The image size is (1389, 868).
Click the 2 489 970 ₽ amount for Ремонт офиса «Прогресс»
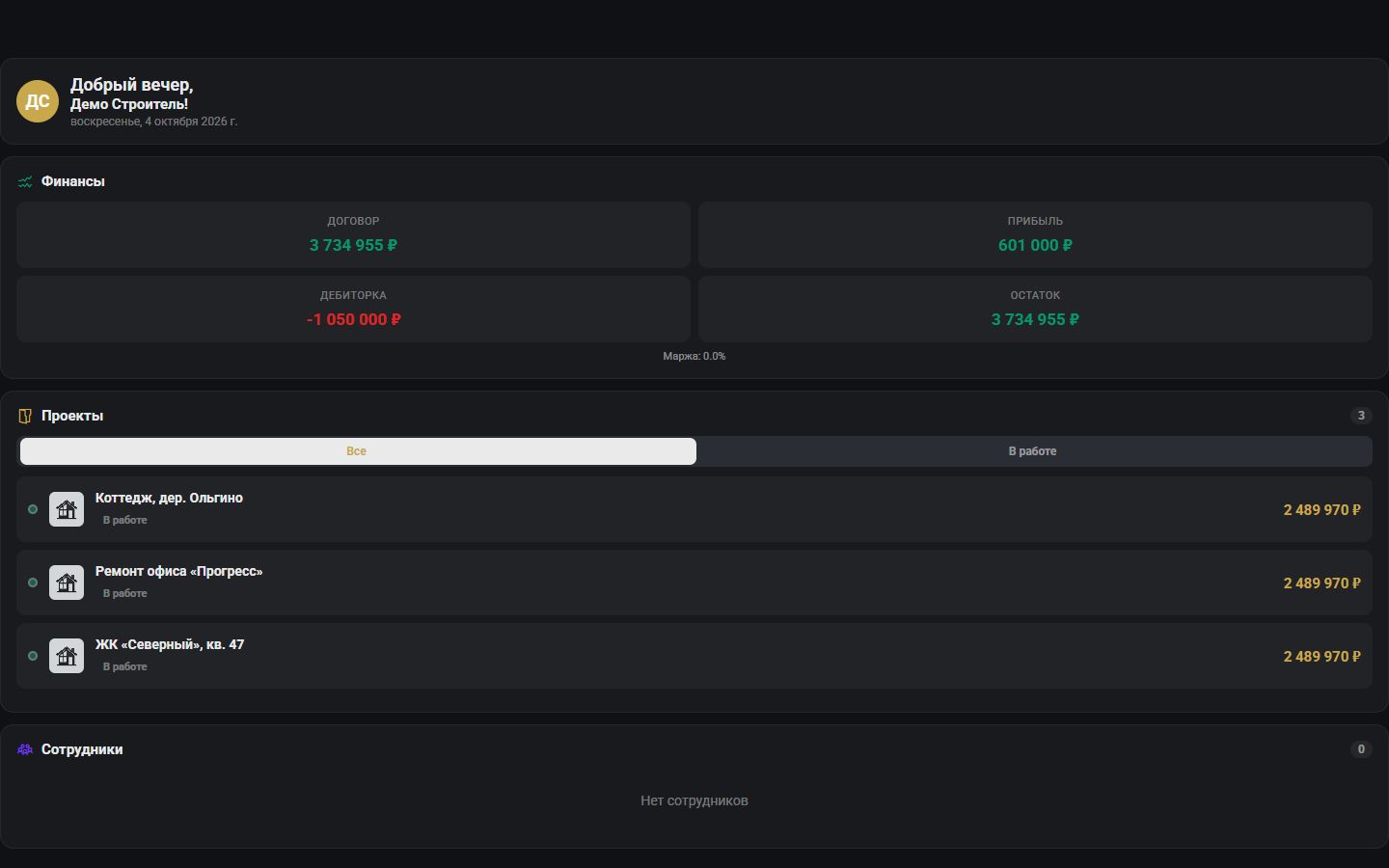coord(1322,583)
